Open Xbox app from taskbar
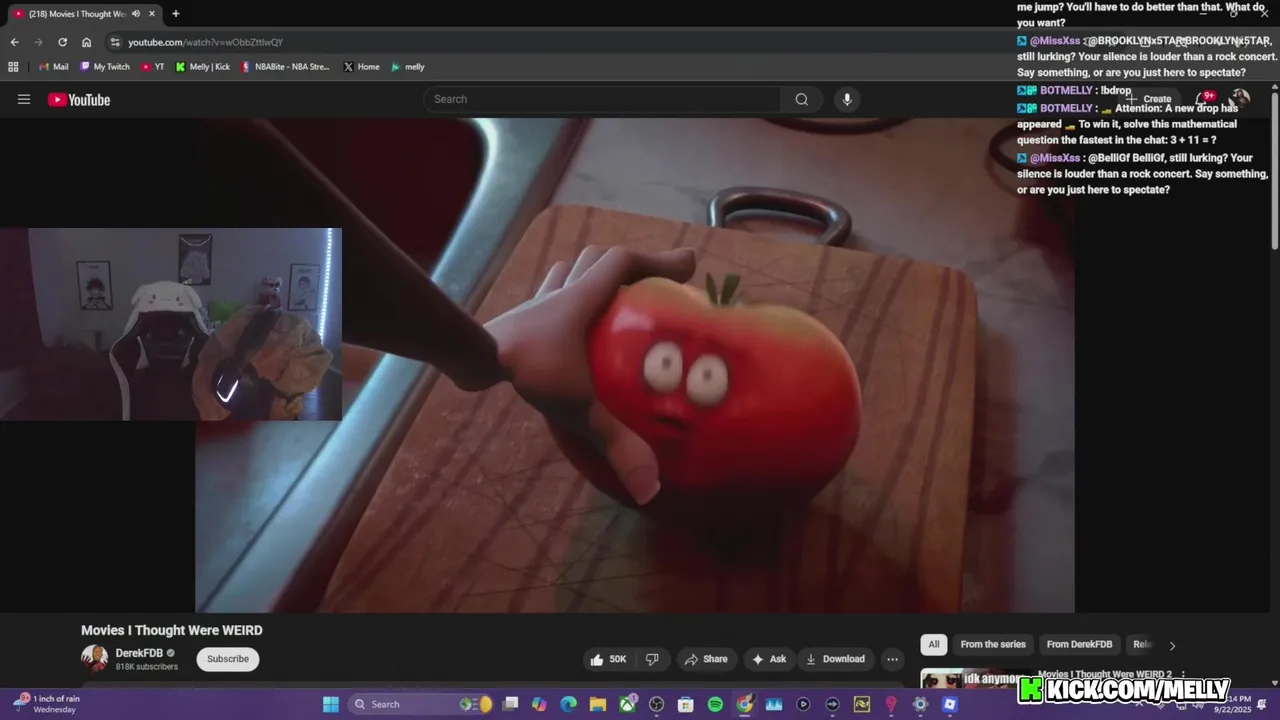Screen dimensions: 1280x720 (627, 704)
